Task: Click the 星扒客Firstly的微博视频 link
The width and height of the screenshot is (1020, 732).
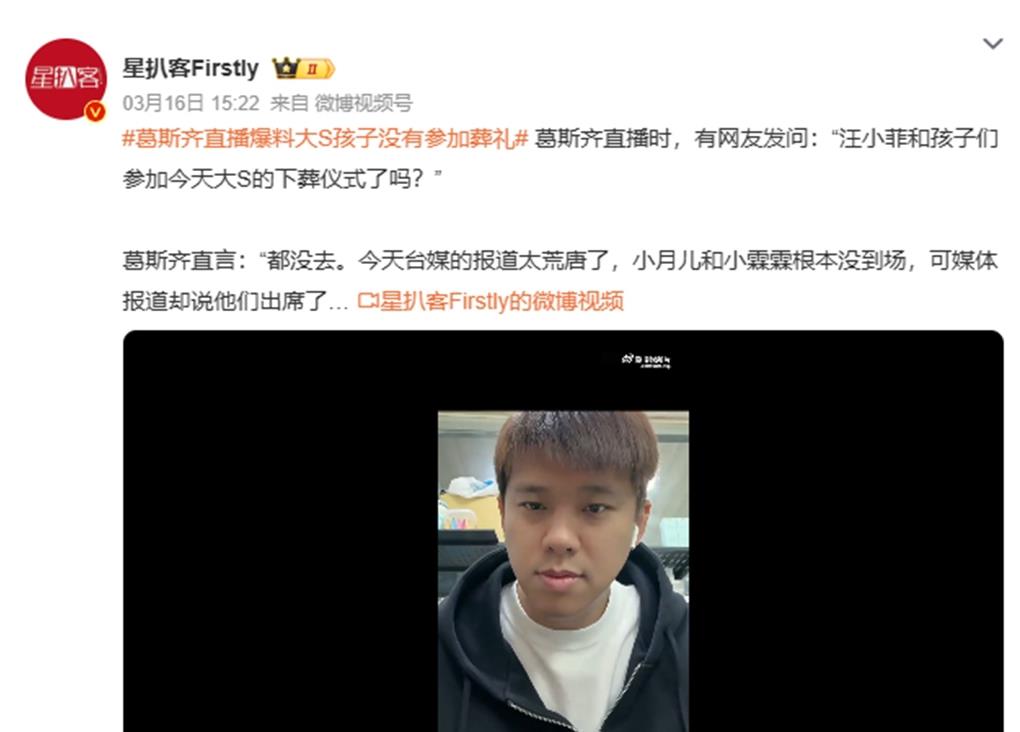Action: click(x=502, y=301)
